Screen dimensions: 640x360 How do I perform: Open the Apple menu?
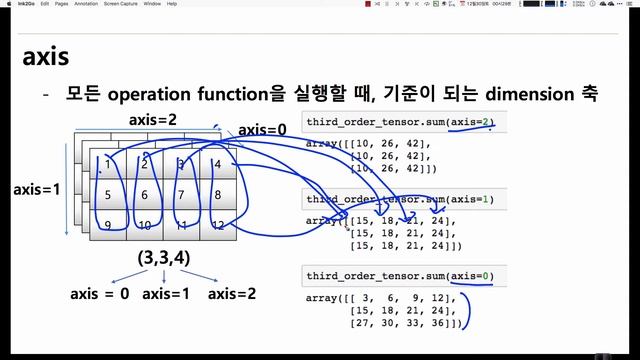(9, 4)
